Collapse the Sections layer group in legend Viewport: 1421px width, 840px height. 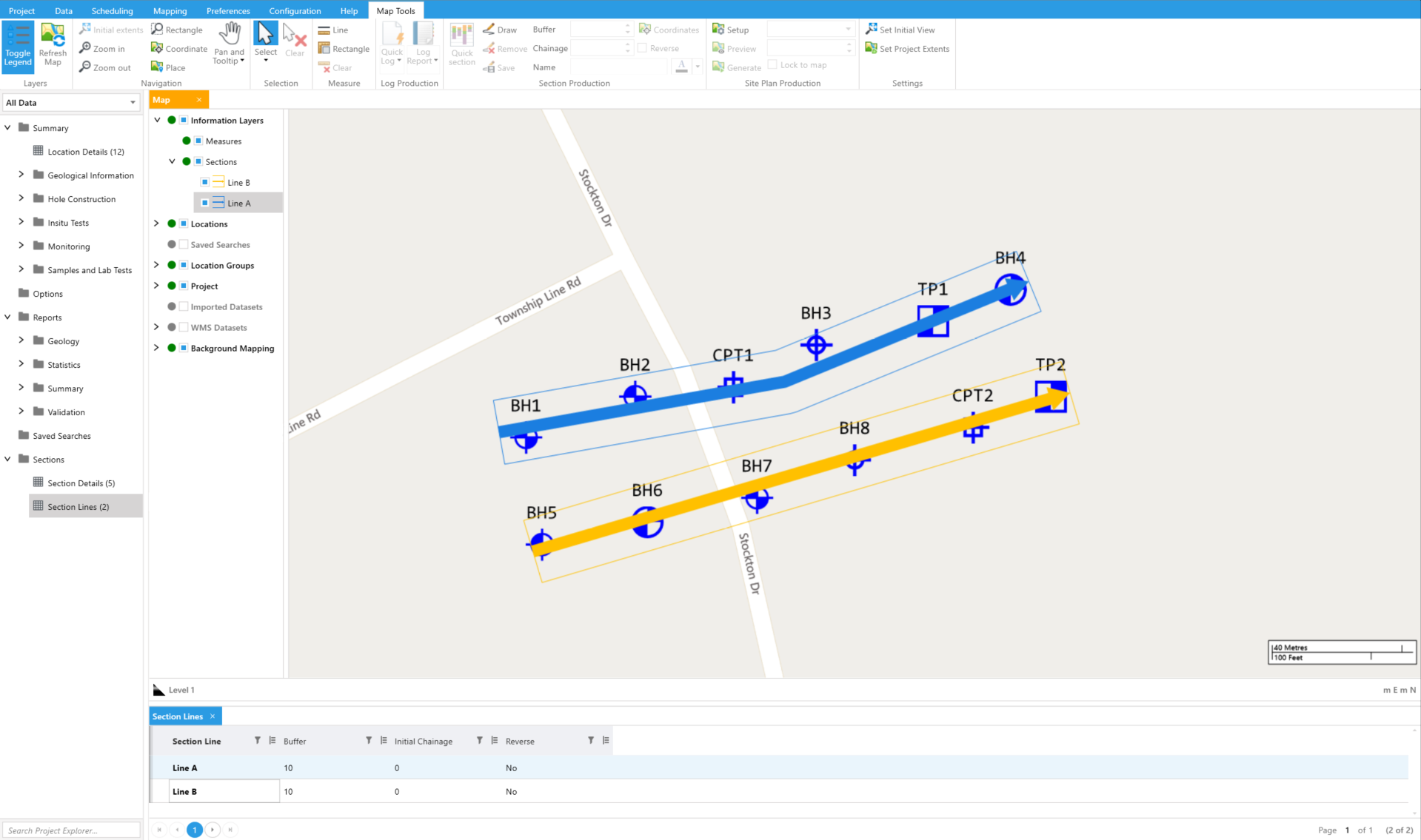click(x=172, y=161)
